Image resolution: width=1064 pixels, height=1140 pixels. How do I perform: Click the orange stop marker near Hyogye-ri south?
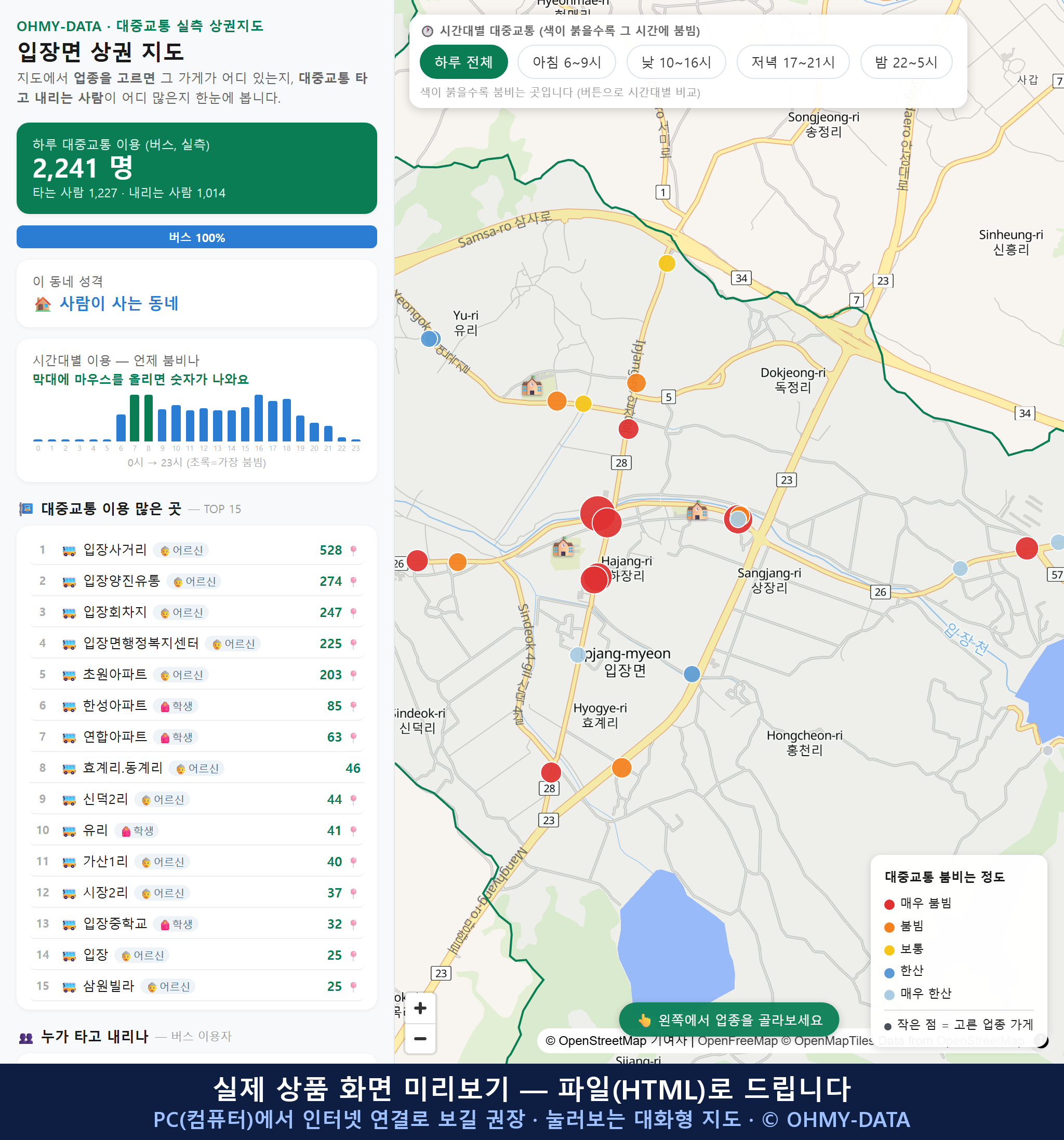(x=622, y=767)
